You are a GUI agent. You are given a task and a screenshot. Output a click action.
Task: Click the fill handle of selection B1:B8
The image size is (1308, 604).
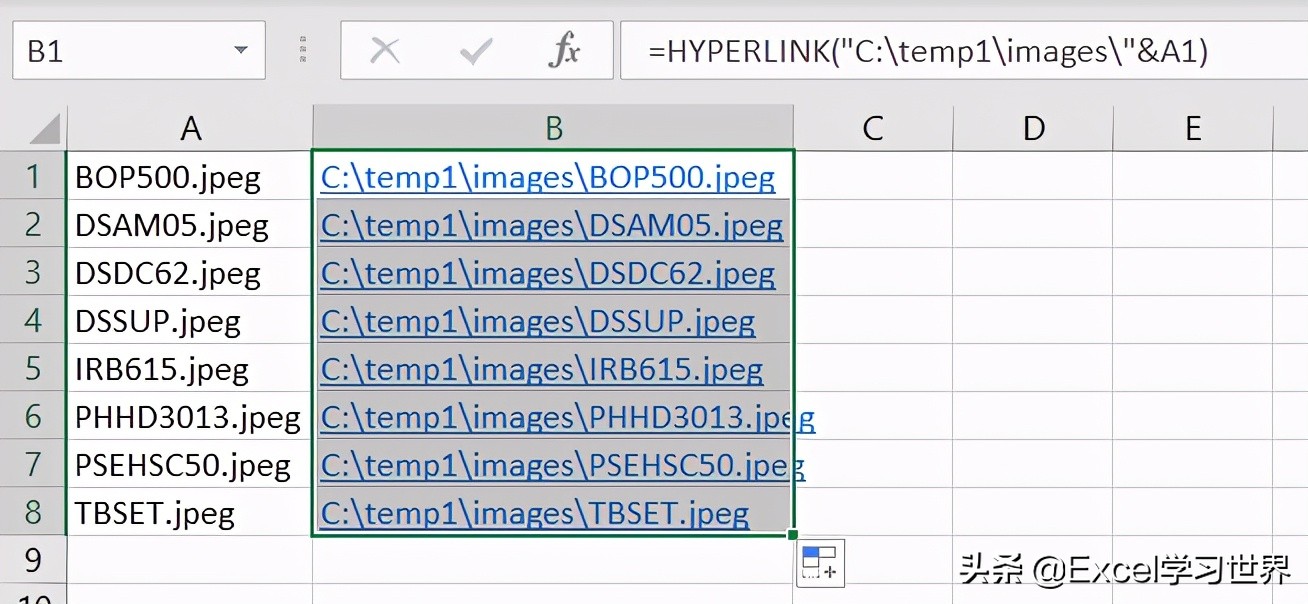click(x=793, y=535)
